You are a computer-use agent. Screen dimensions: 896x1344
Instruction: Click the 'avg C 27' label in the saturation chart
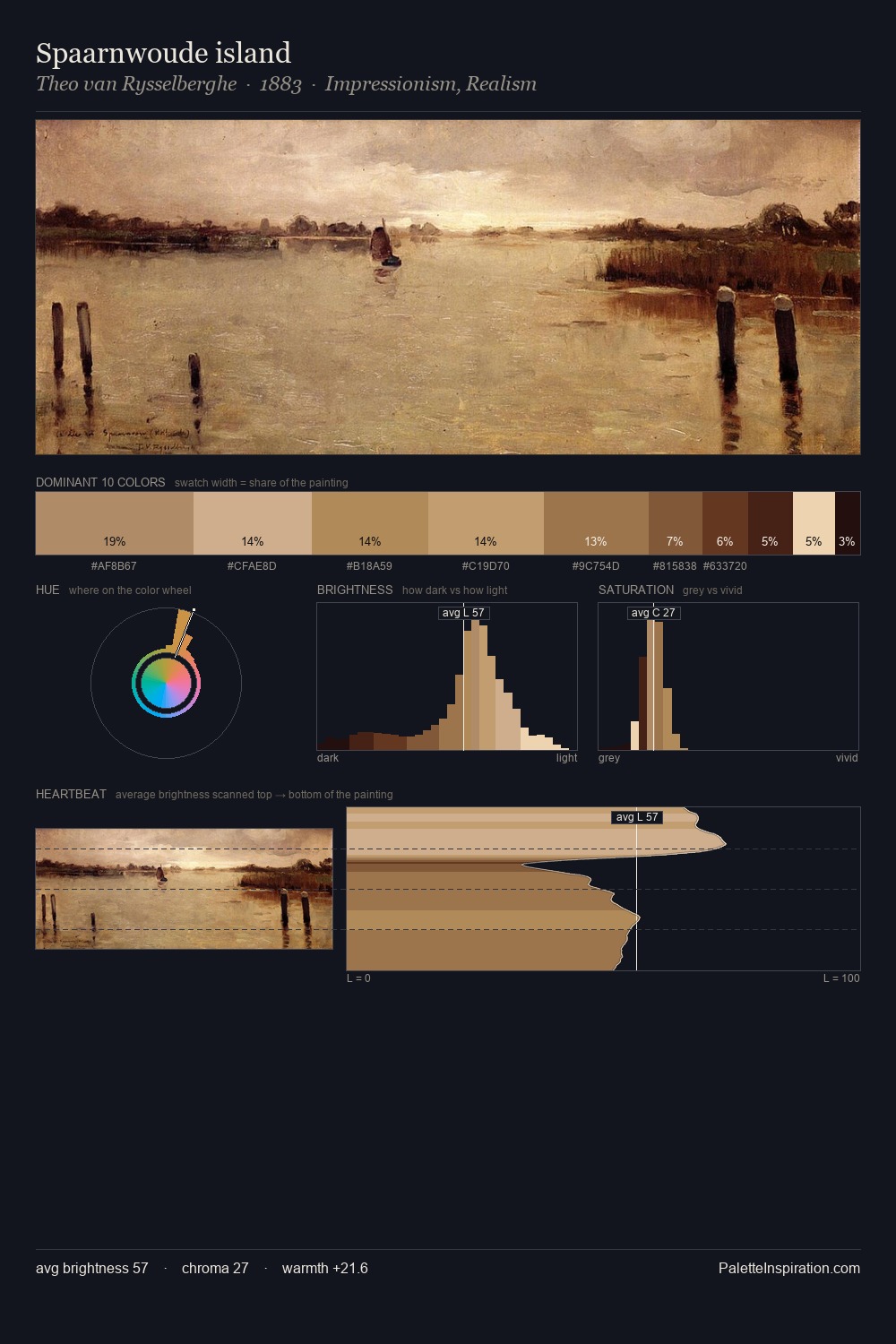[x=653, y=613]
